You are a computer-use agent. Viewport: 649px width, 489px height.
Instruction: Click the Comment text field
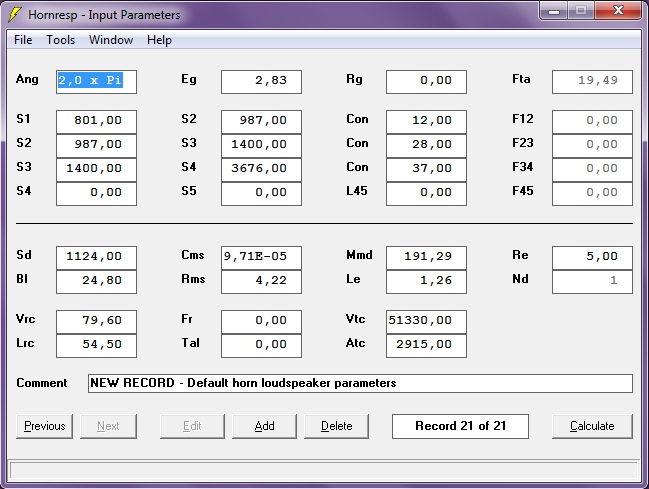360,383
